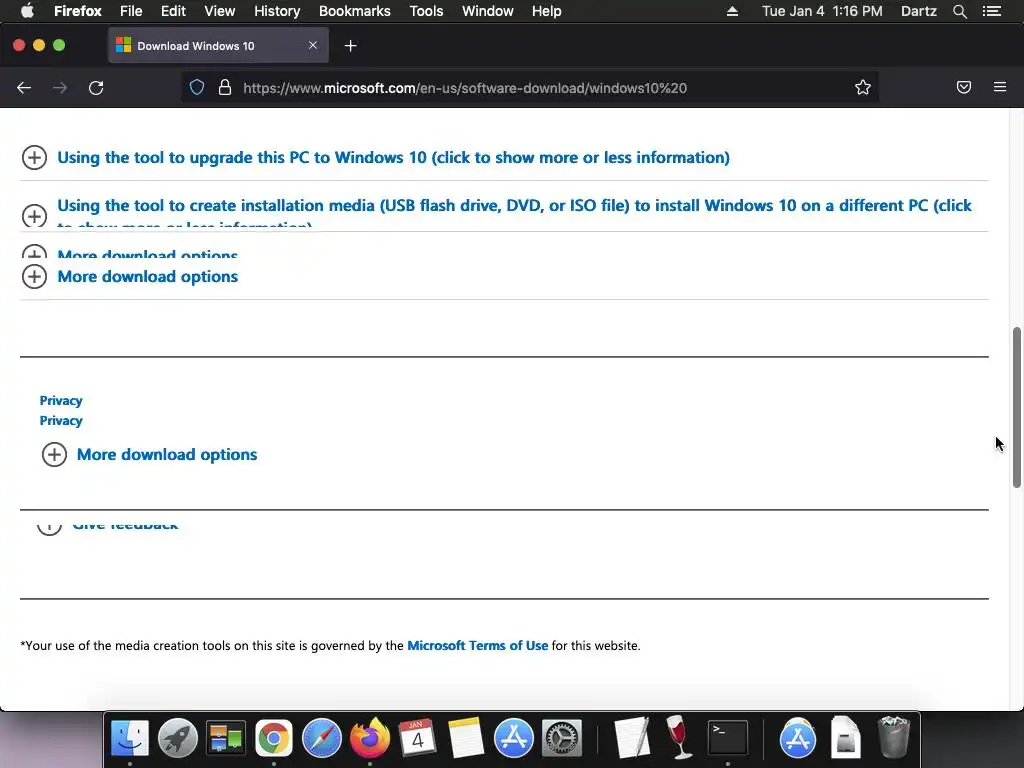Open the Apple menu
This screenshot has height=768, width=1024.
[27, 11]
